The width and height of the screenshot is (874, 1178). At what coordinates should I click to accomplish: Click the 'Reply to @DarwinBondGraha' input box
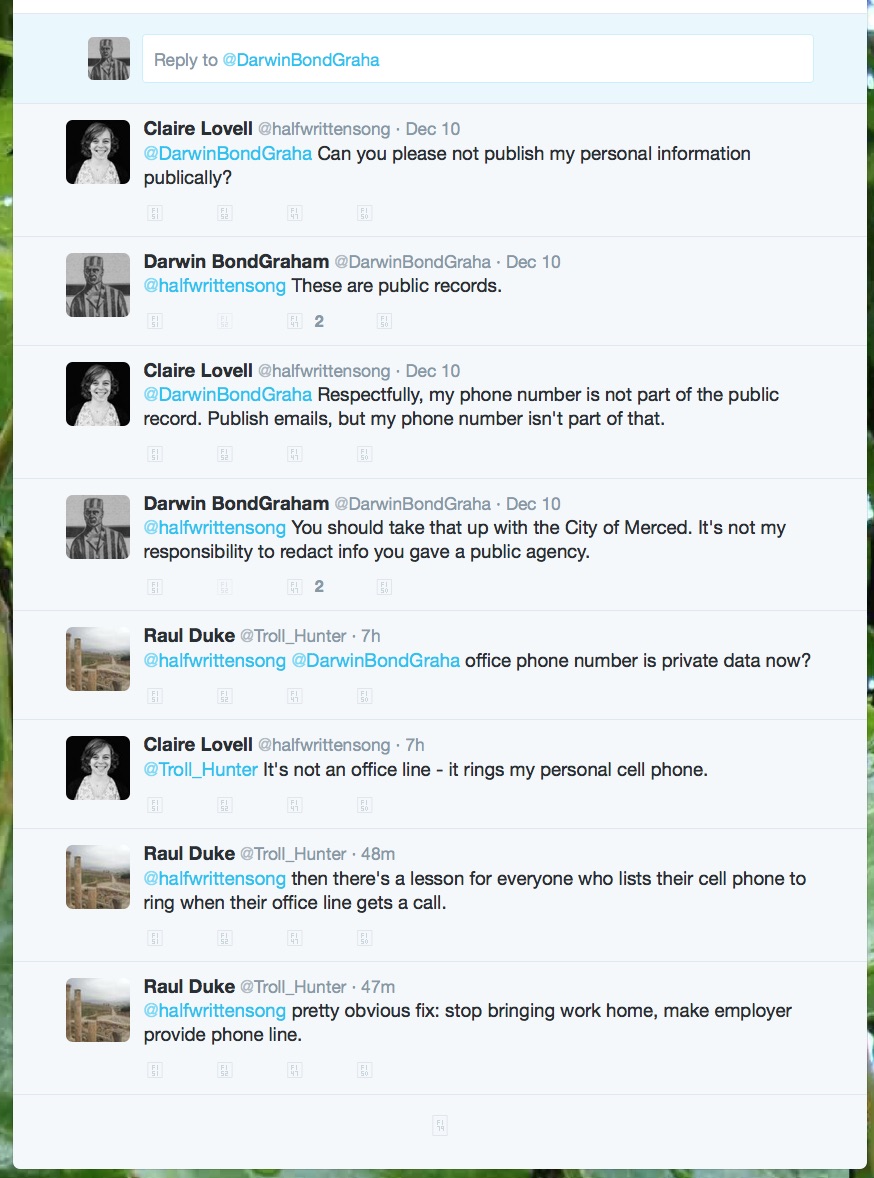pyautogui.click(x=478, y=59)
